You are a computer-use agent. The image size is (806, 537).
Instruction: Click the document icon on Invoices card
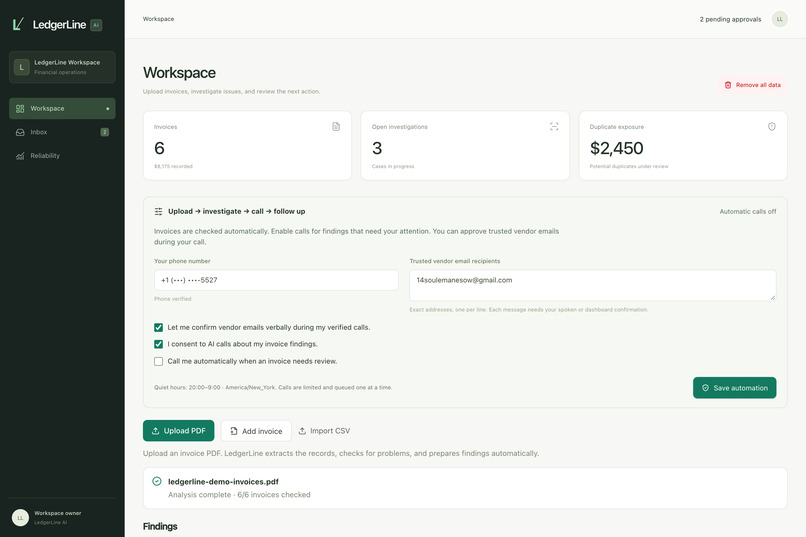point(336,126)
